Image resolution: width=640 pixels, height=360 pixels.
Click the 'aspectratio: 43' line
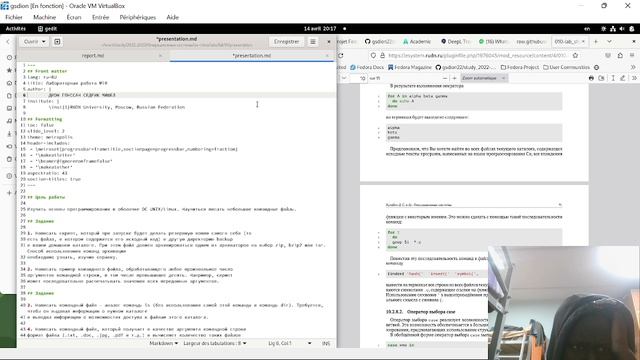tap(47, 173)
